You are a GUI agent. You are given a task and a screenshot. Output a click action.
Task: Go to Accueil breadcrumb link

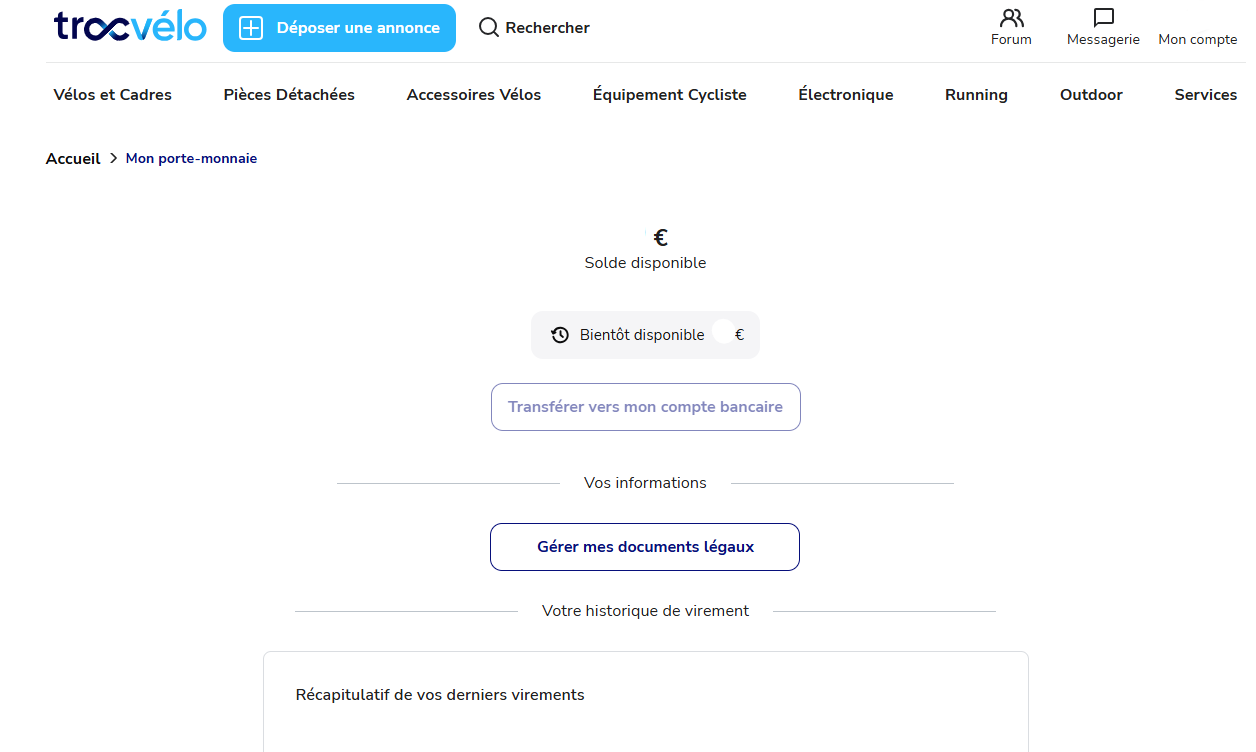[73, 158]
